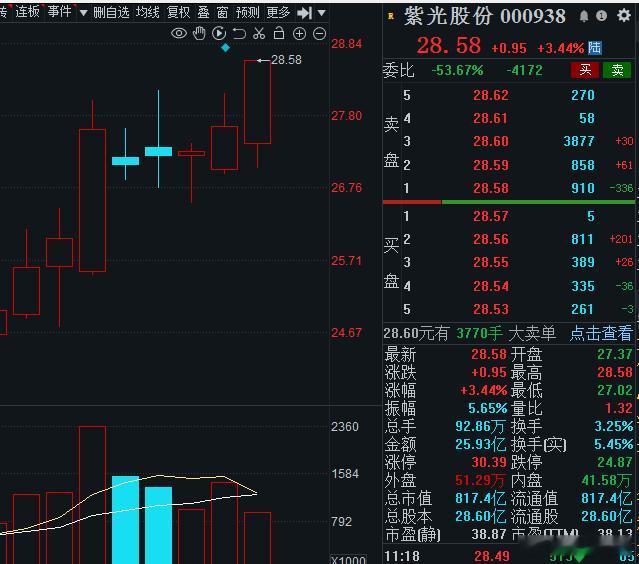Click the 叠 overlay button
Viewport: 639px width, 564px height.
[204, 13]
